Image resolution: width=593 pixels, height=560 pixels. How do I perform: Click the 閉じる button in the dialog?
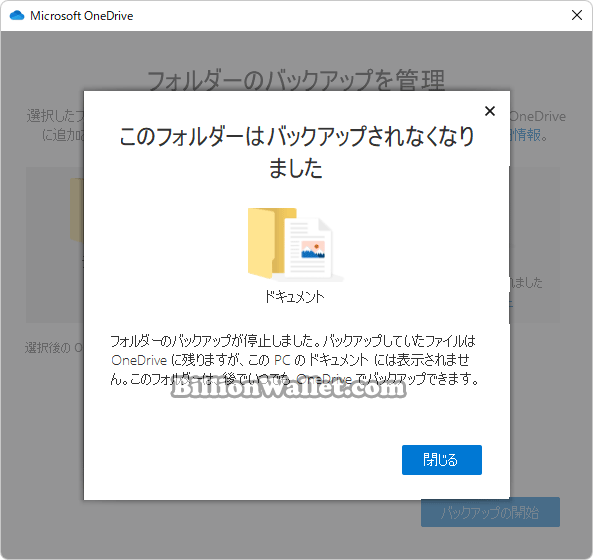pyautogui.click(x=442, y=460)
